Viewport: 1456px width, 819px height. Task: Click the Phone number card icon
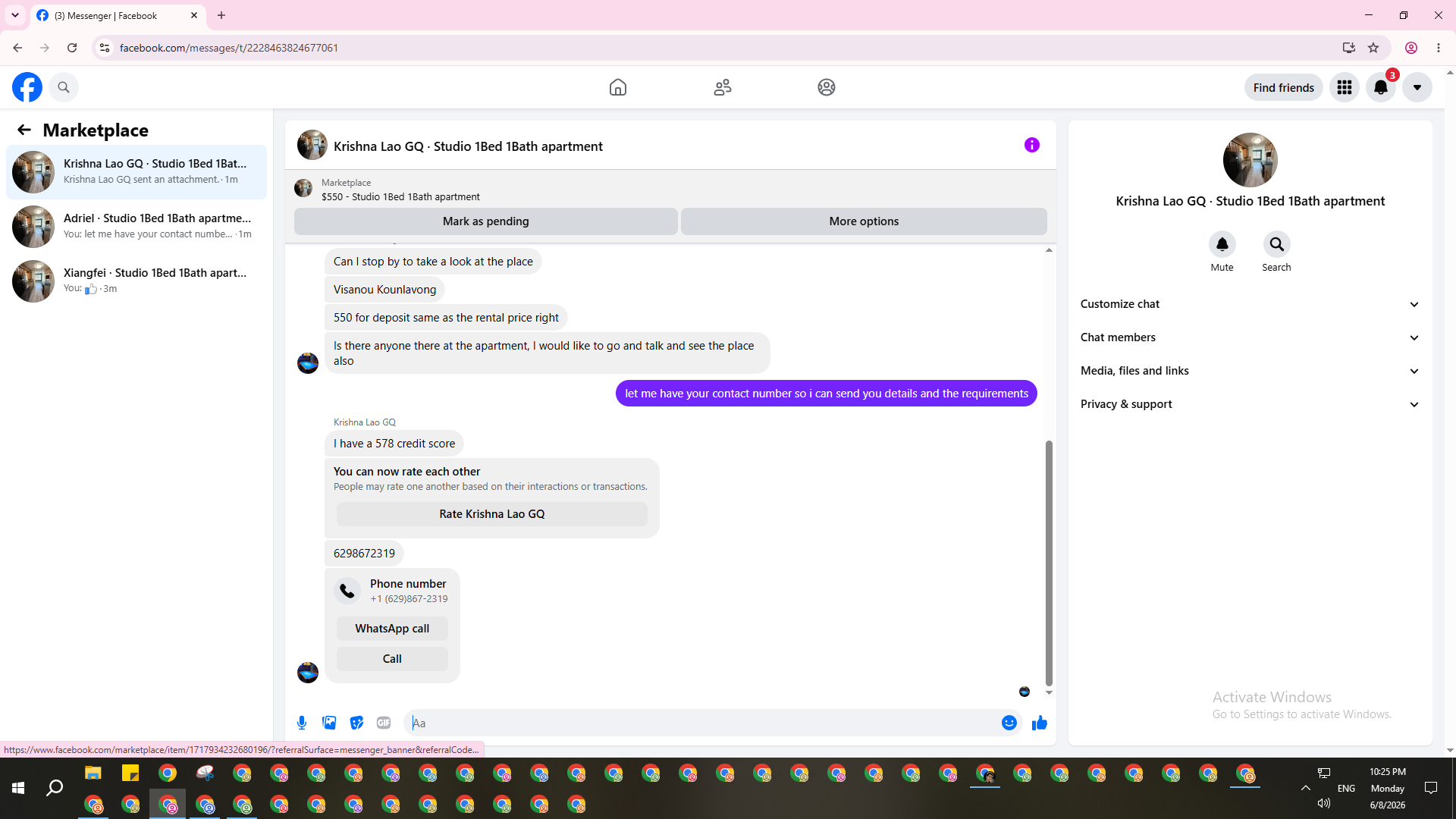click(347, 591)
